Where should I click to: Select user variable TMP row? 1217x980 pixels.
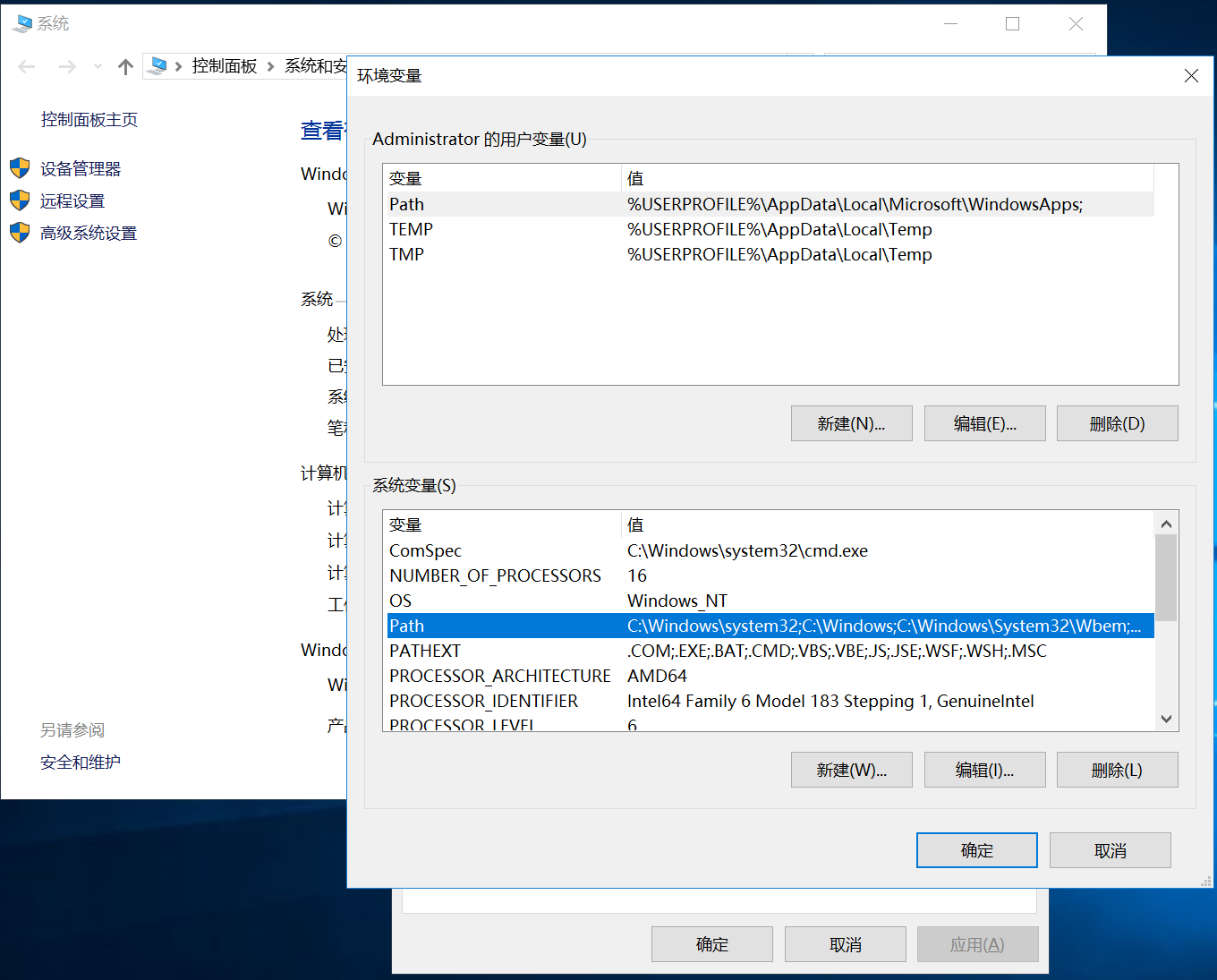[770, 254]
